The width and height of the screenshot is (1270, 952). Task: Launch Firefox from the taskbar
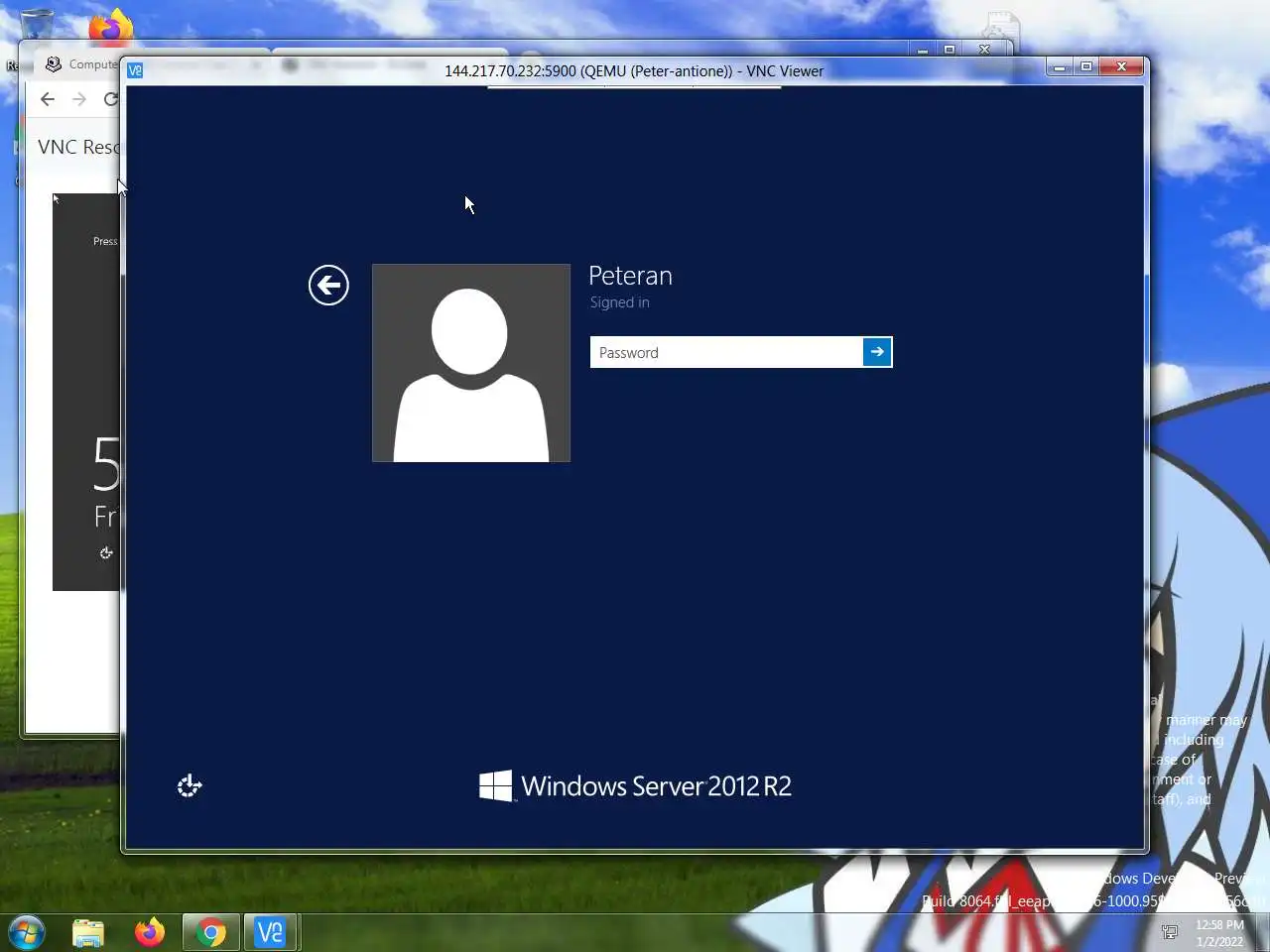click(x=150, y=933)
